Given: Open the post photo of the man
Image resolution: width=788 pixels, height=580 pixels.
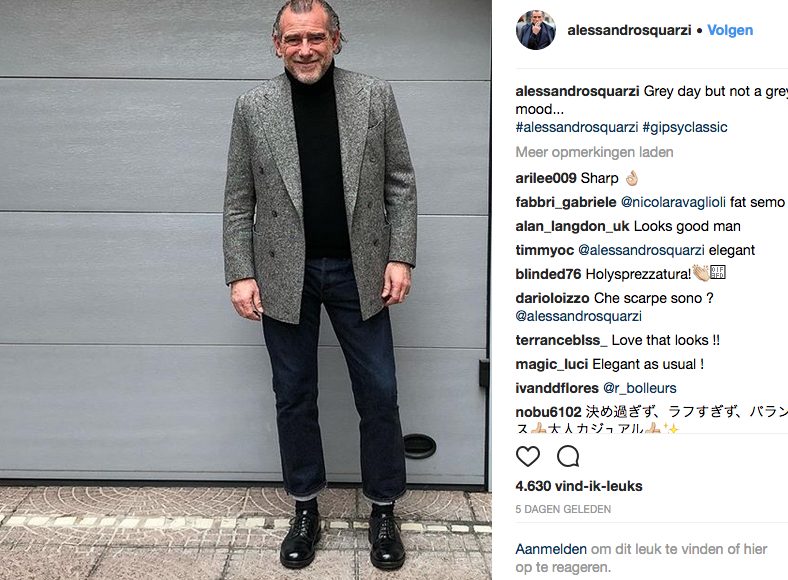Looking at the screenshot, I should coord(246,290).
